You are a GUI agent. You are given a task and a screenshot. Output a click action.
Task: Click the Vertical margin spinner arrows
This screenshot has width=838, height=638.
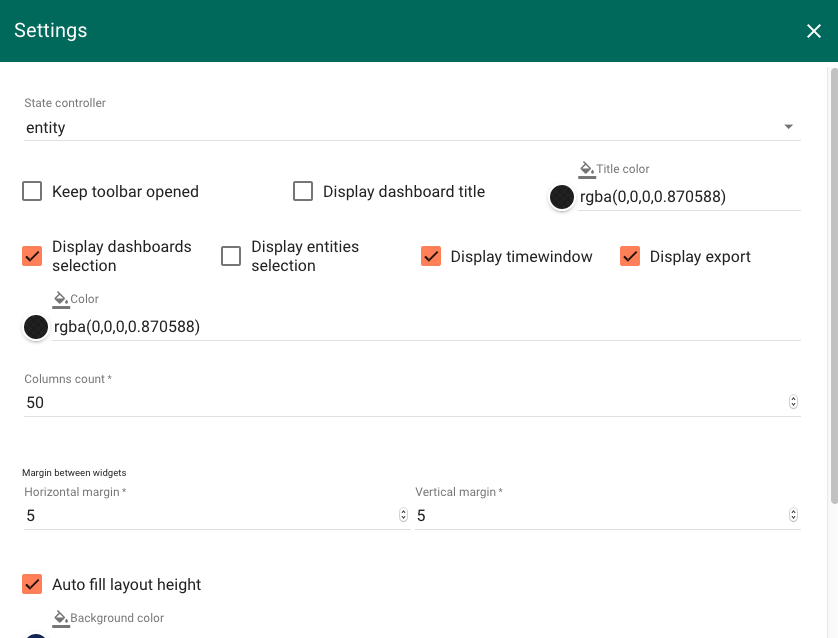click(x=793, y=515)
